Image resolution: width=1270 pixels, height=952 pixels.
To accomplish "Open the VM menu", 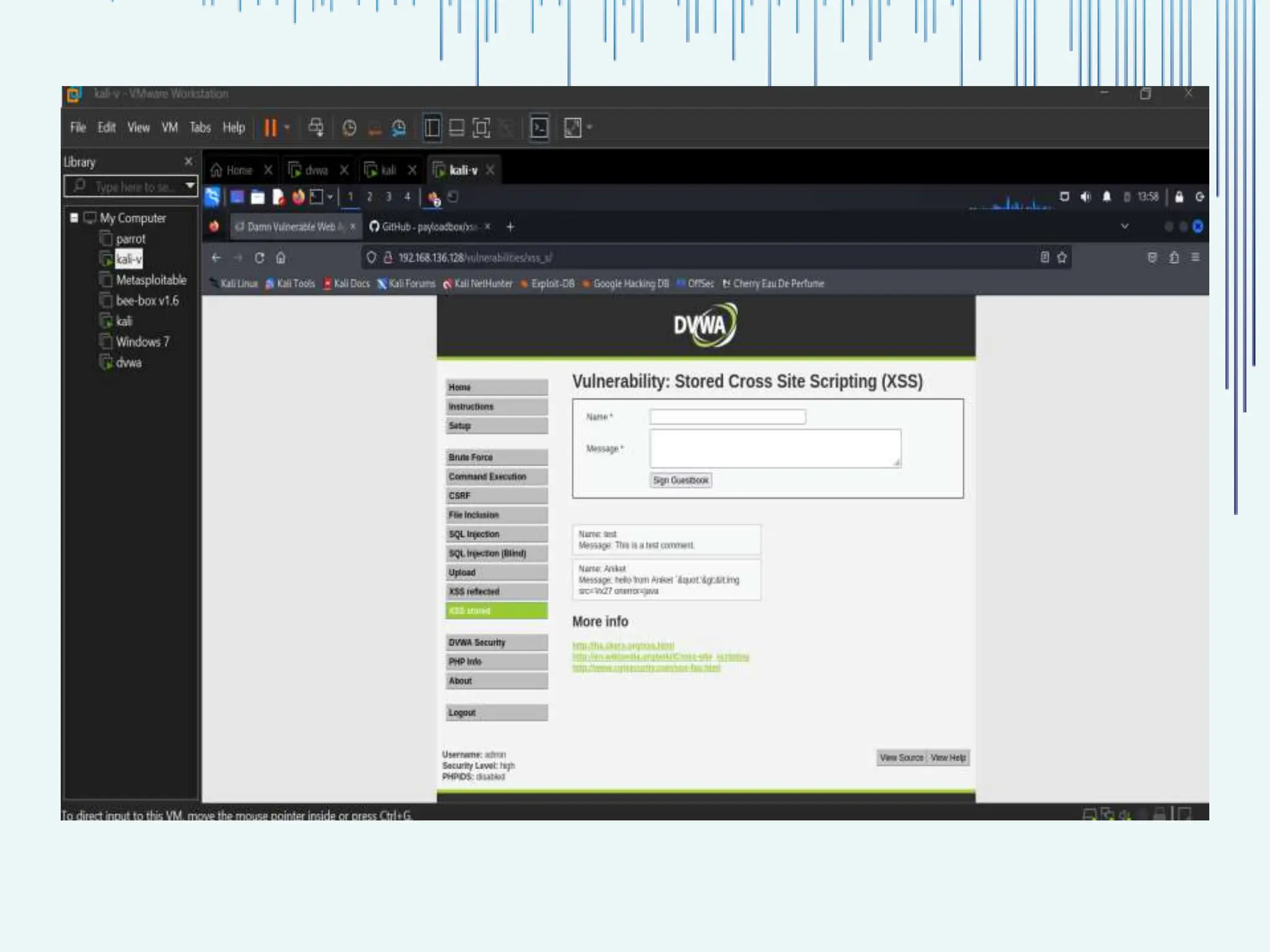I will tap(169, 128).
